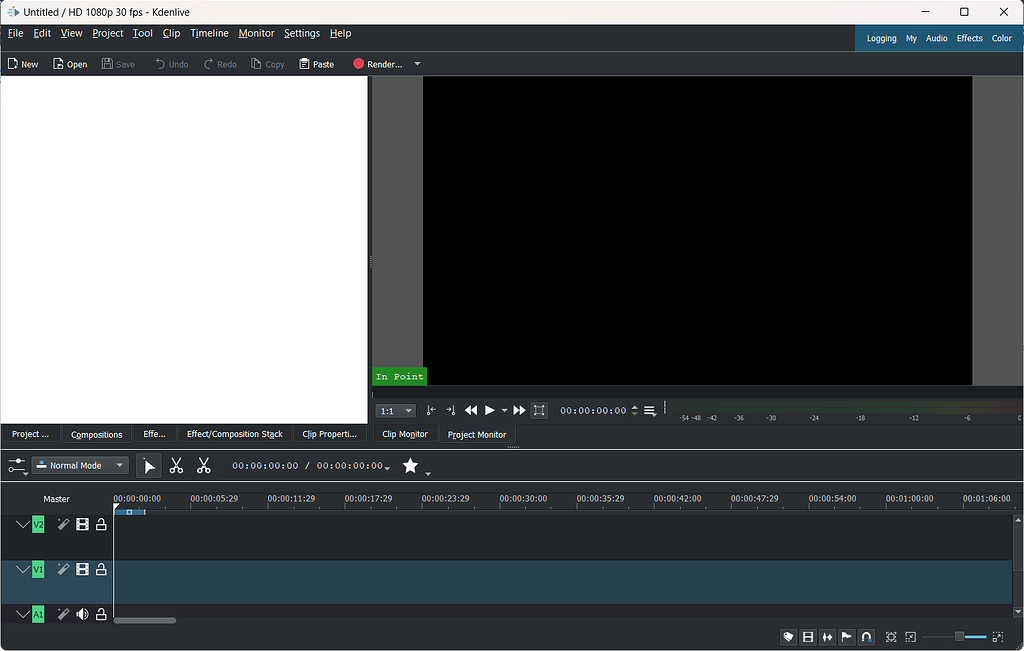Toggle the monitor edit mode frame icon
Screen dimensions: 1024x651
point(539,411)
